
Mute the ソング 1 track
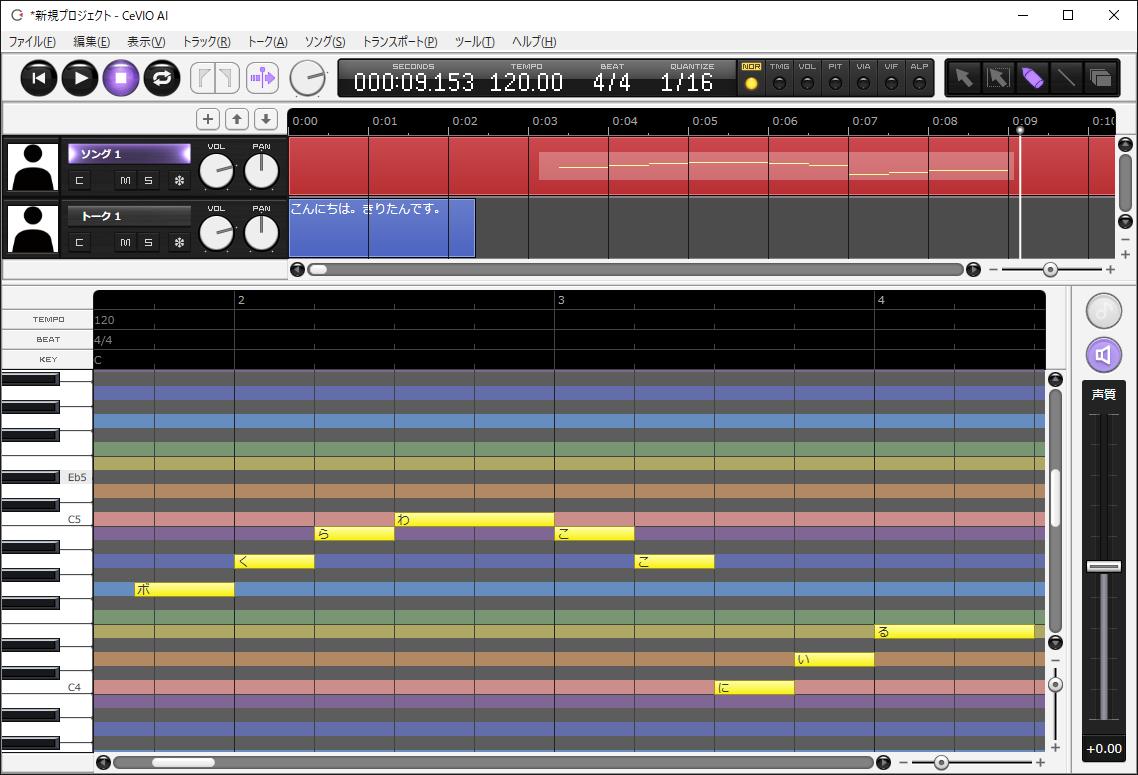[126, 180]
